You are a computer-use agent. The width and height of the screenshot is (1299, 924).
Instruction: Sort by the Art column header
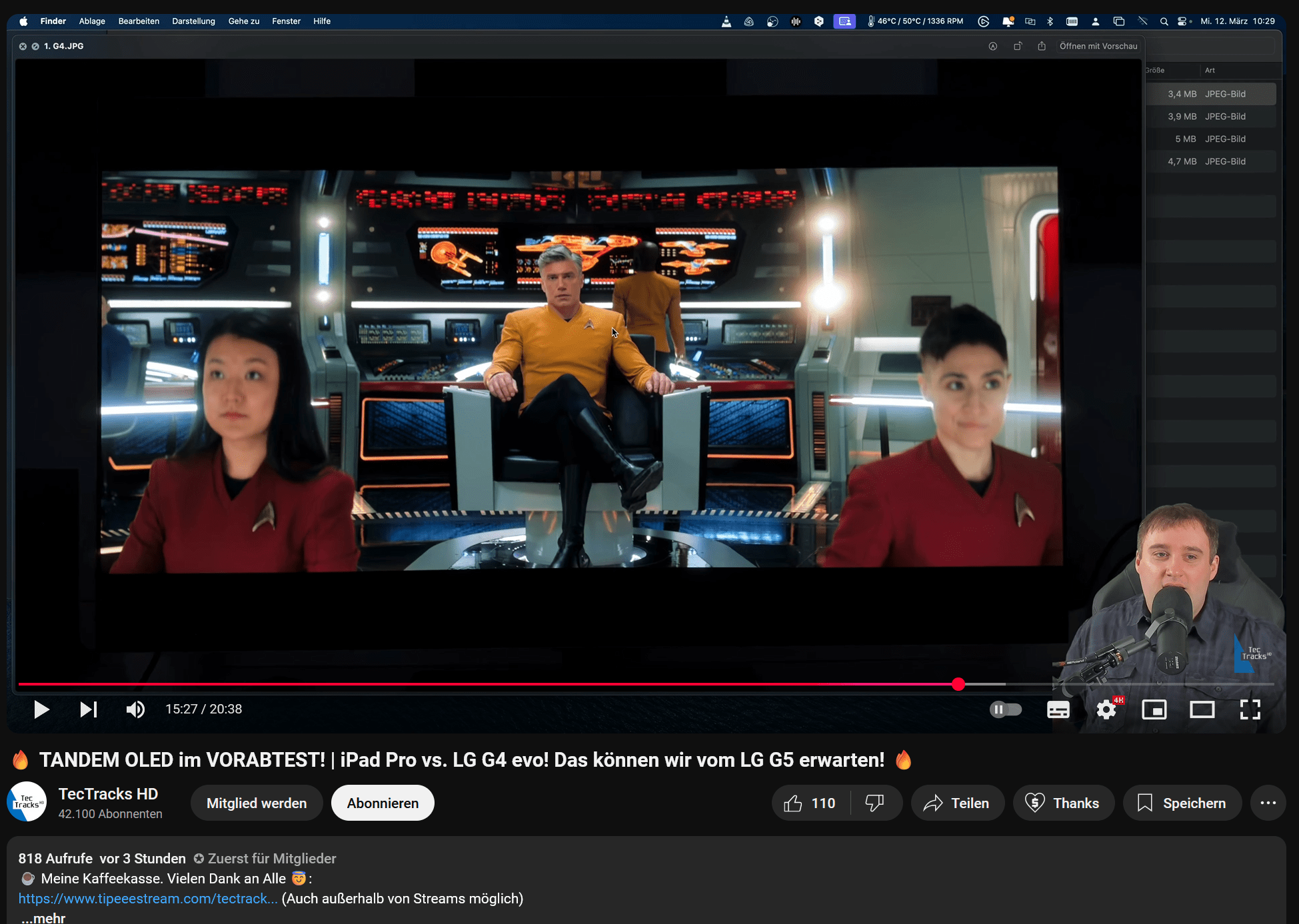[x=1210, y=70]
